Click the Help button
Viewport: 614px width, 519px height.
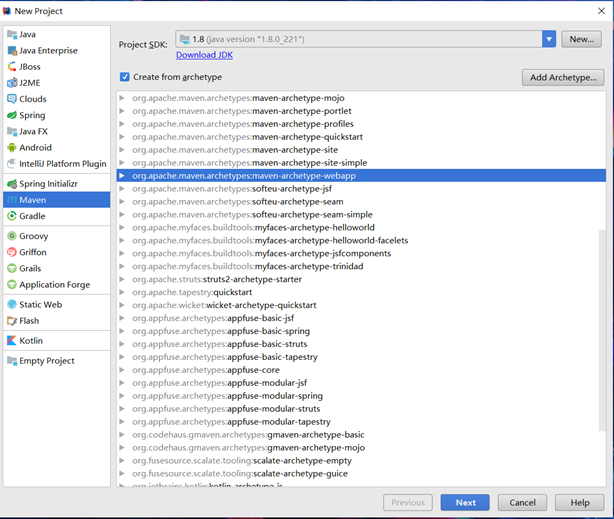click(x=580, y=503)
